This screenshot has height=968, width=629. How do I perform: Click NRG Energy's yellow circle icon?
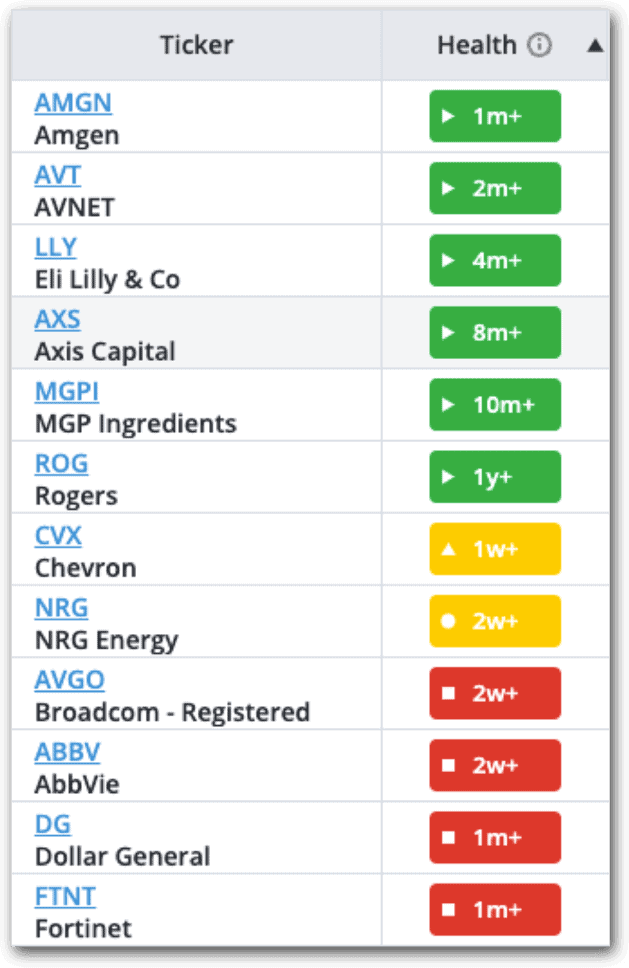coord(449,621)
